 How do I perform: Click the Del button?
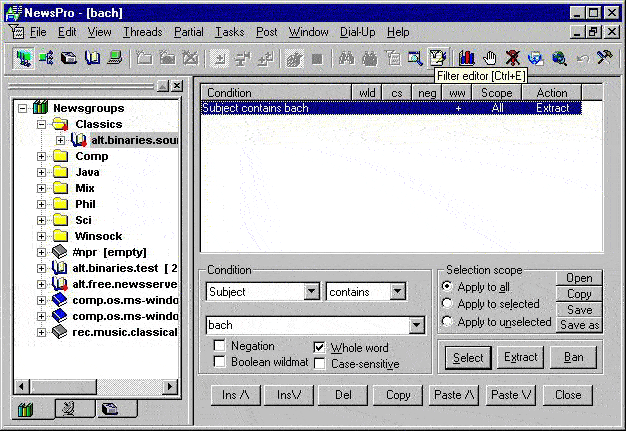(x=343, y=395)
